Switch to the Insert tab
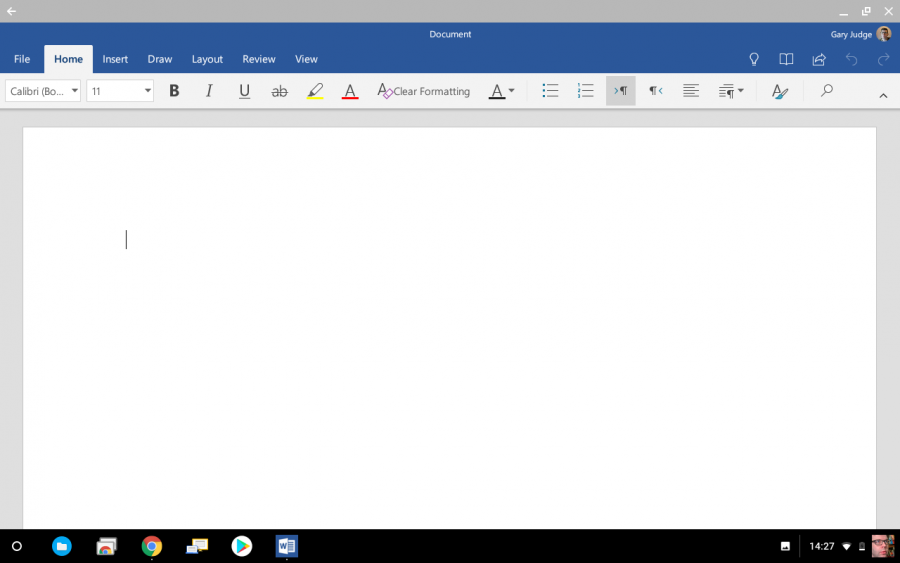 (x=115, y=59)
